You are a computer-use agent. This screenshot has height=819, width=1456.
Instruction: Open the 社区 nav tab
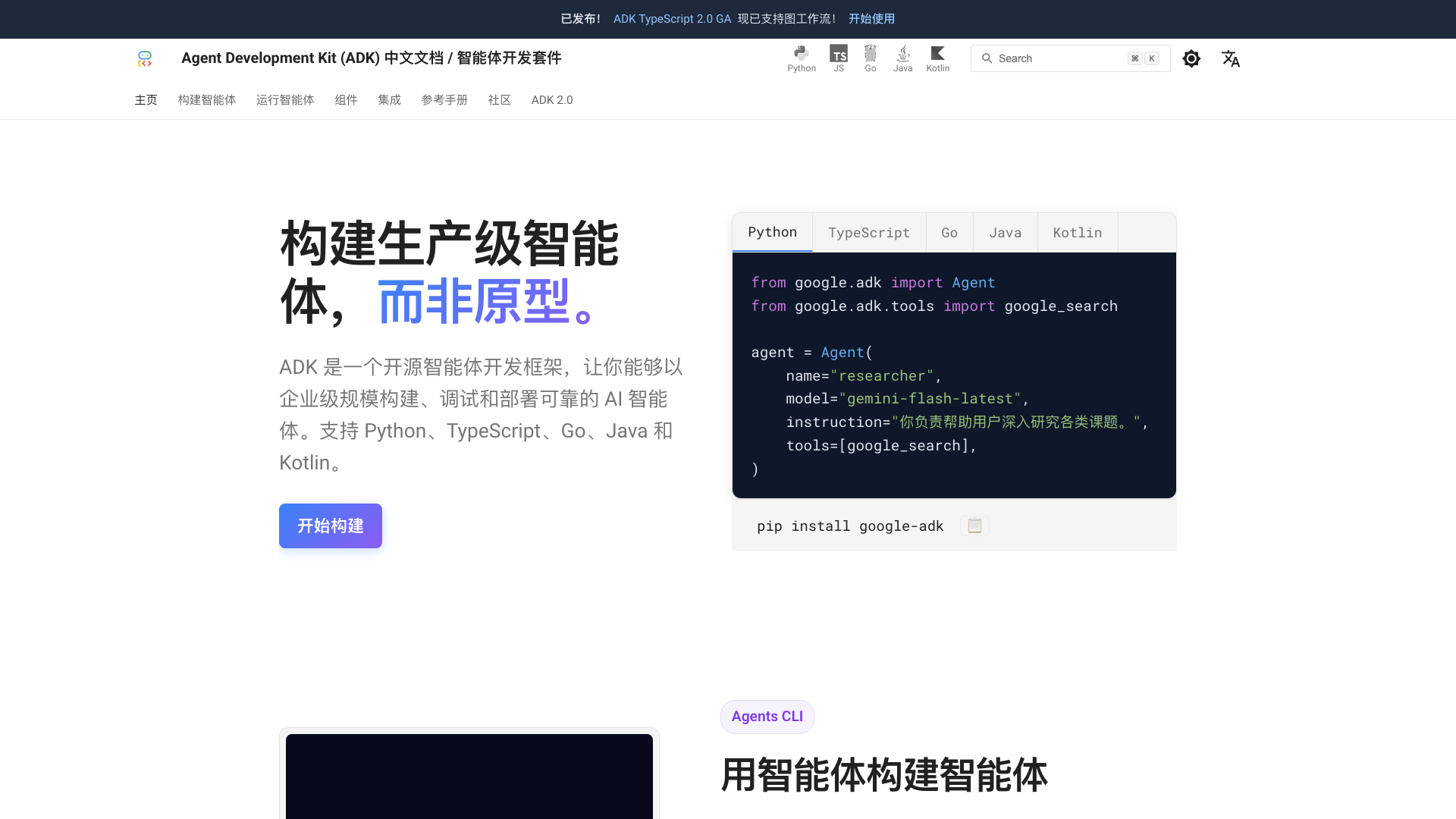[499, 100]
